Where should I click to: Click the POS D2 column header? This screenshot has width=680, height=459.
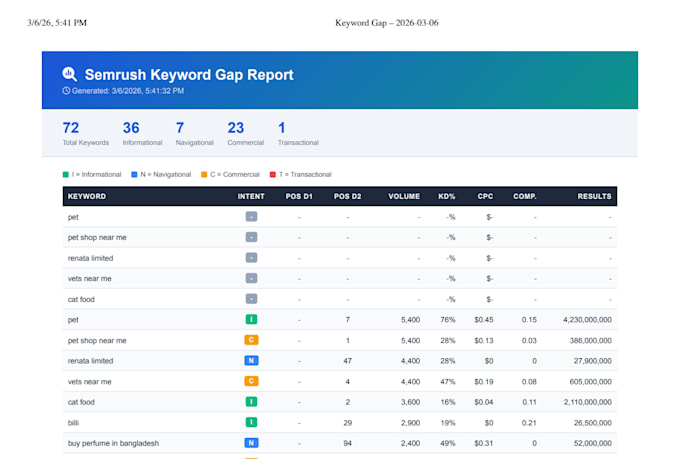[347, 196]
